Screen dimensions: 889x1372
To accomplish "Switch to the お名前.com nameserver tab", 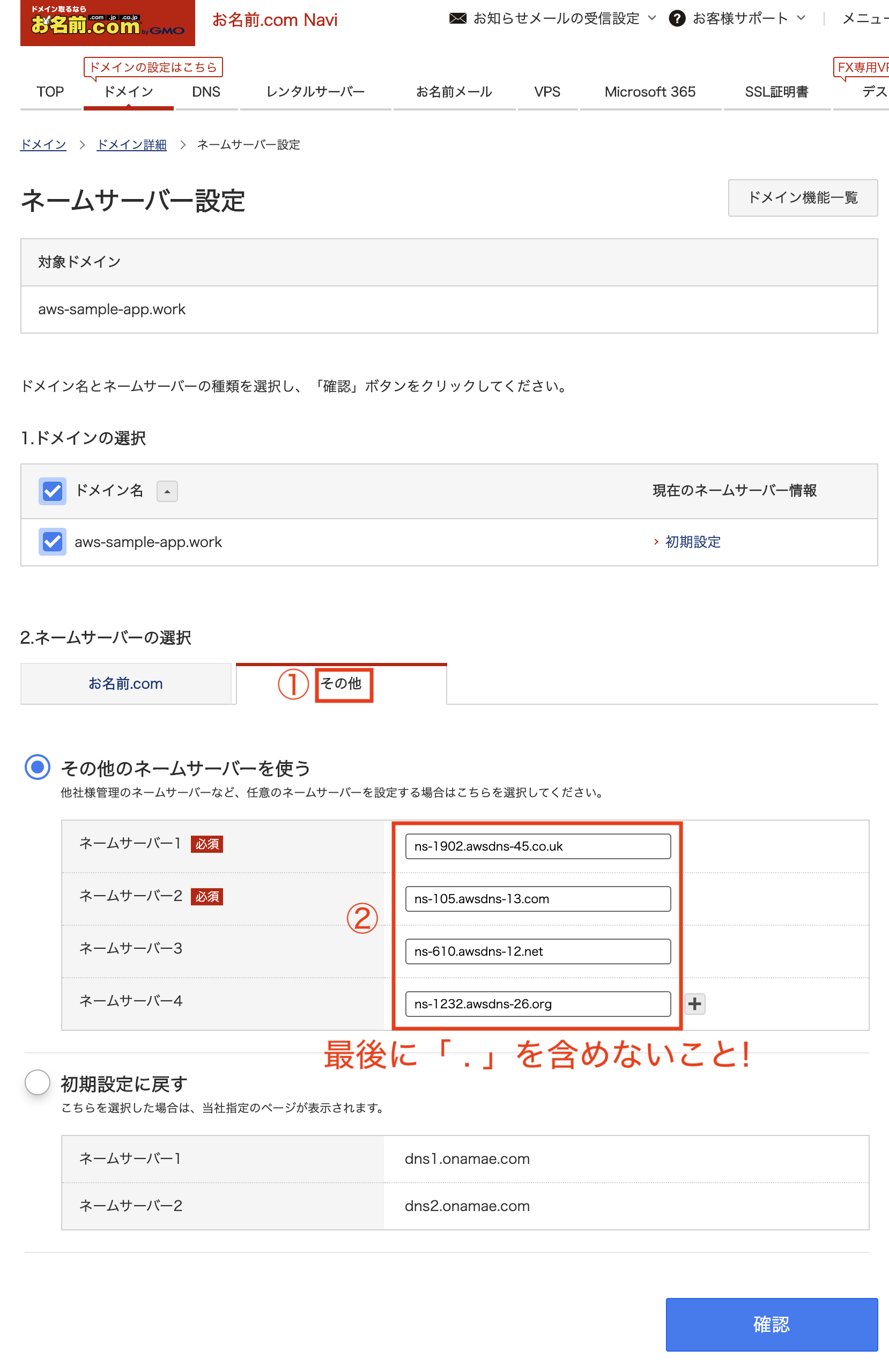I will (125, 684).
